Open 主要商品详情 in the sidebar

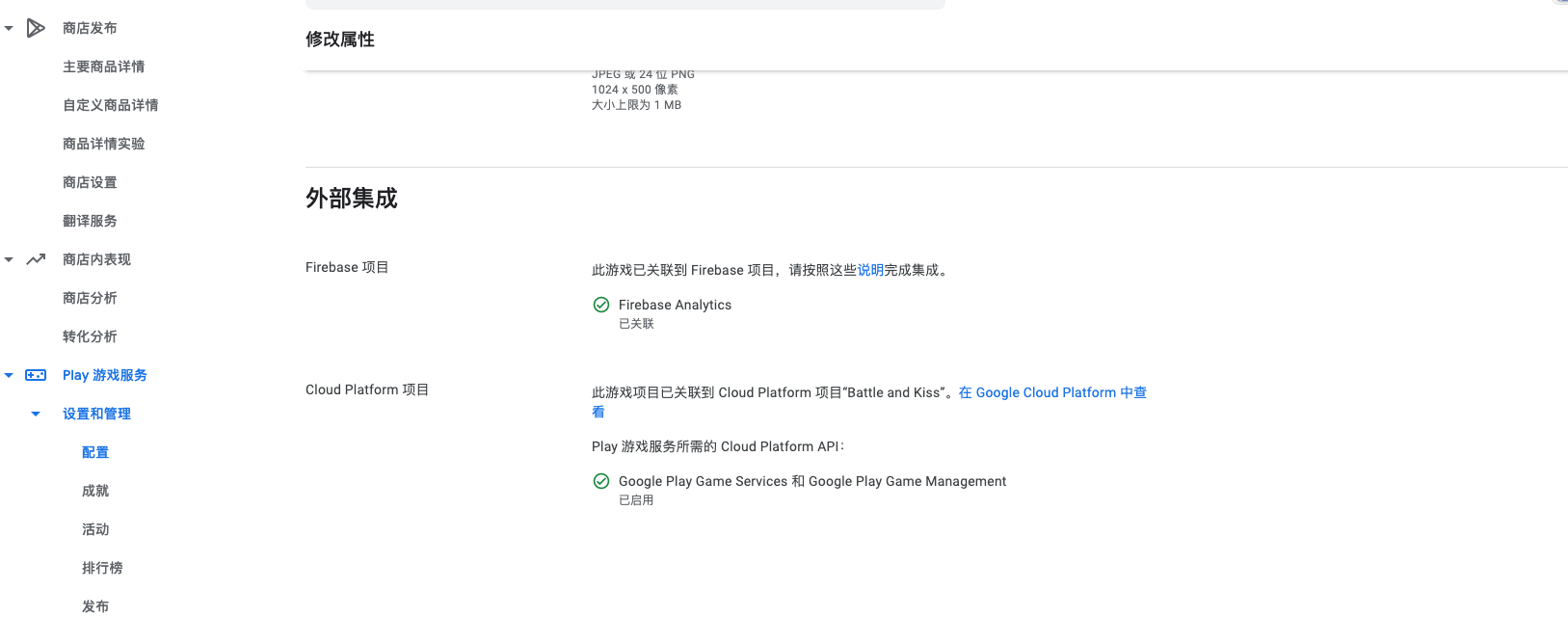click(x=103, y=67)
